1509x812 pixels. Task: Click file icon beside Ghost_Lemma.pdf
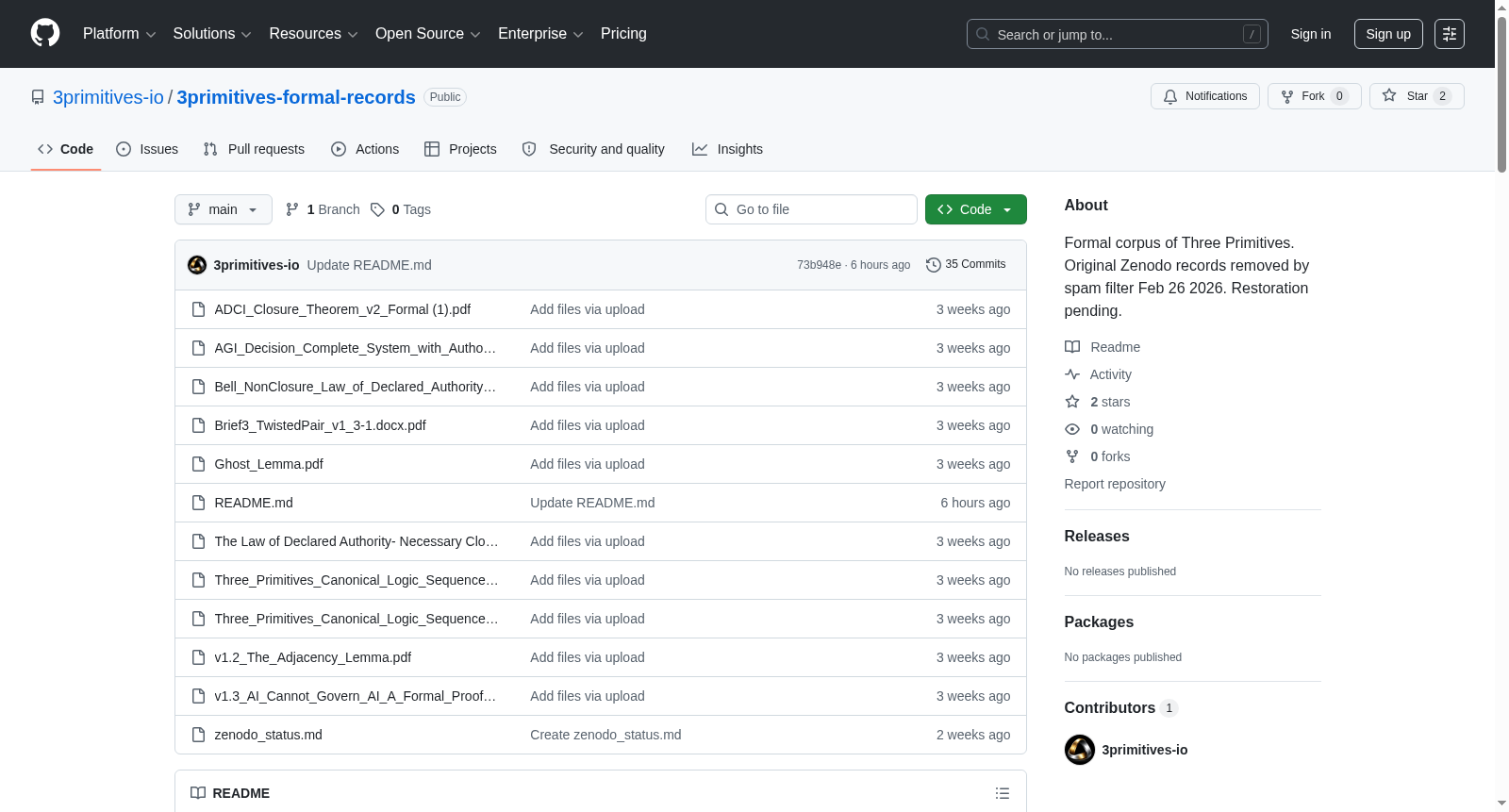(198, 464)
